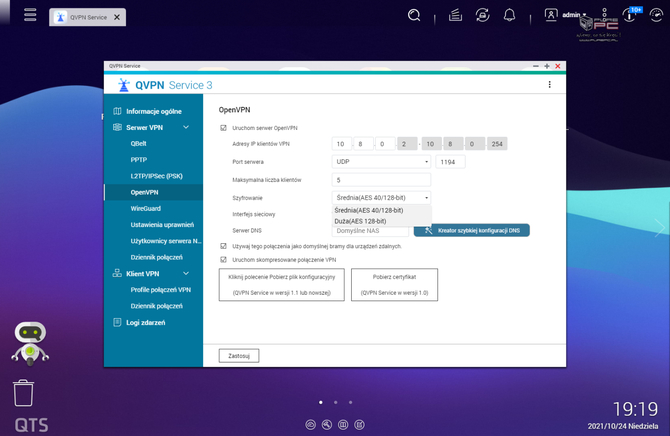Maximize the QVPN Service window
The image size is (670, 436).
[x=547, y=66]
